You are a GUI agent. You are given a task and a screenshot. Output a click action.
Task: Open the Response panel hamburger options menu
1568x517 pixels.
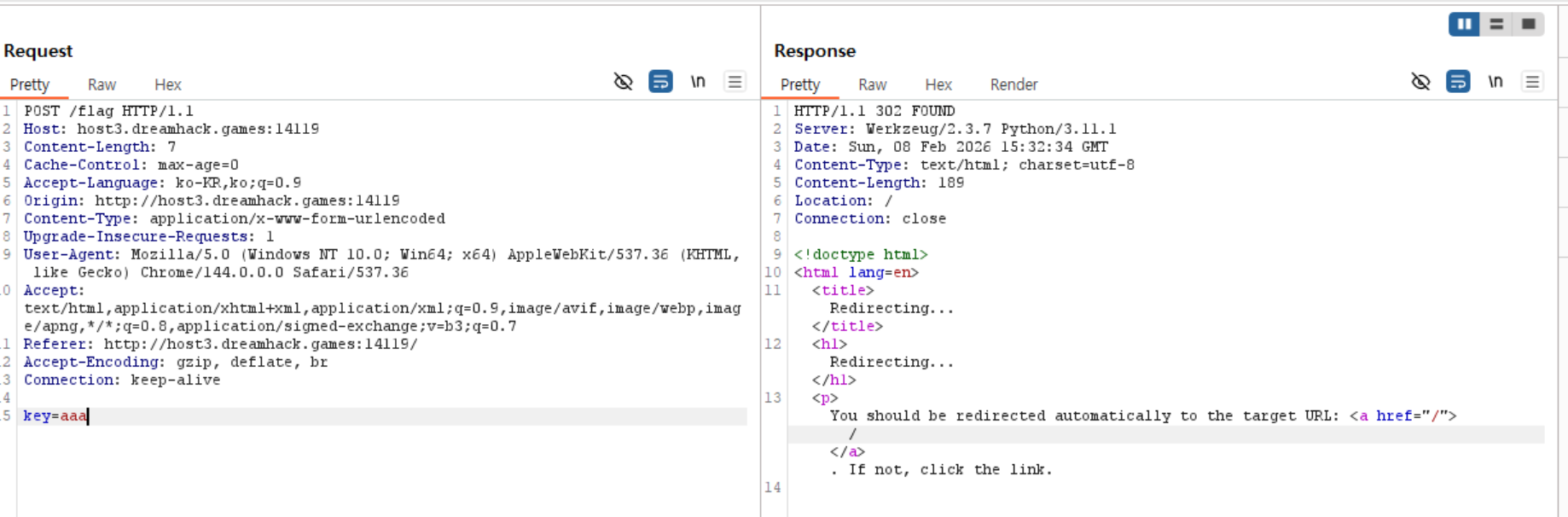tap(1532, 82)
